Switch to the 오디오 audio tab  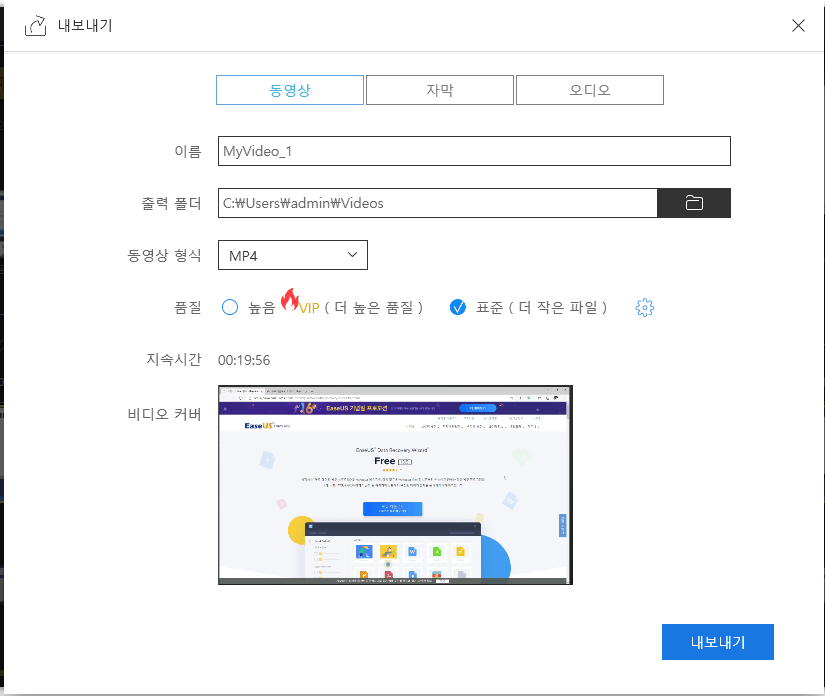589,89
